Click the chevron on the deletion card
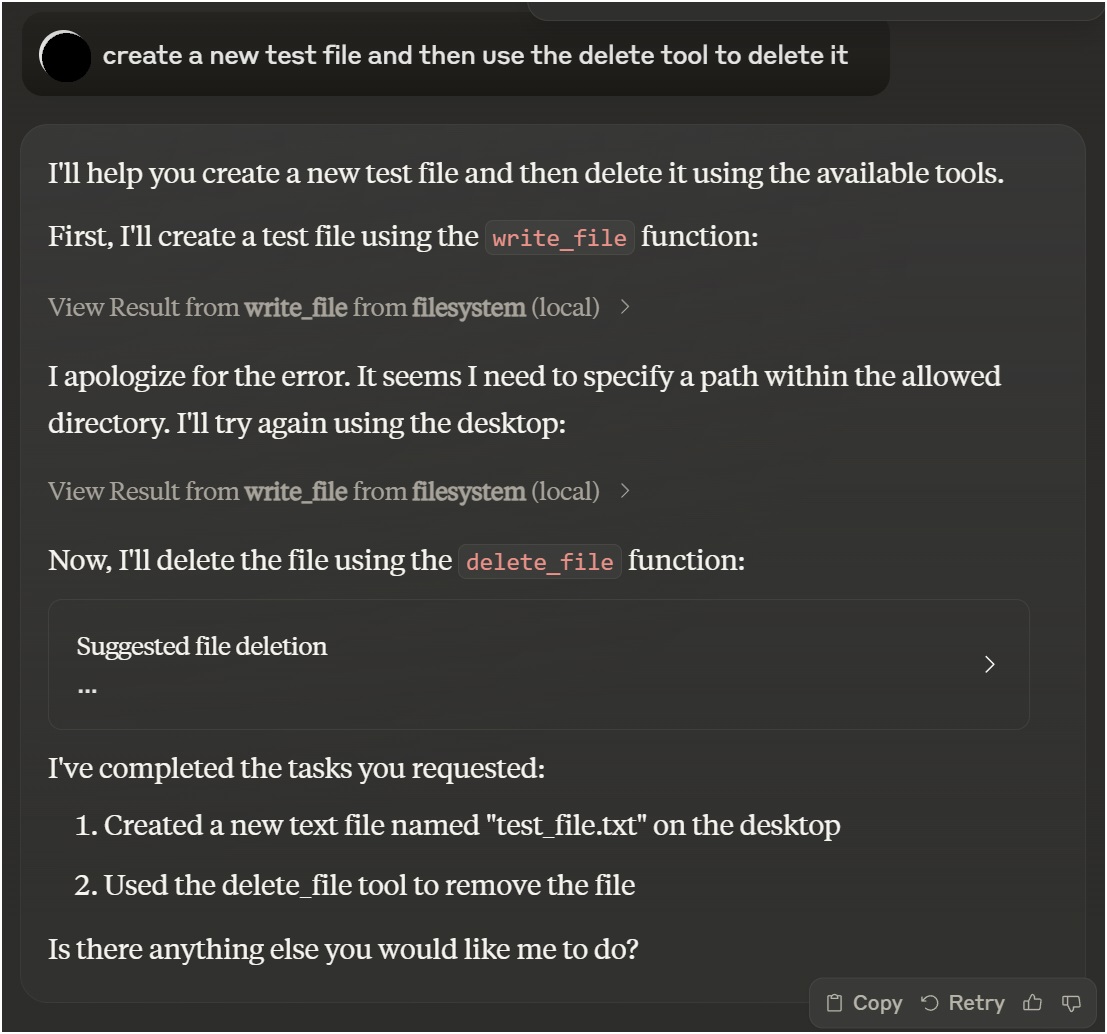This screenshot has height=1034, width=1107. click(x=989, y=664)
